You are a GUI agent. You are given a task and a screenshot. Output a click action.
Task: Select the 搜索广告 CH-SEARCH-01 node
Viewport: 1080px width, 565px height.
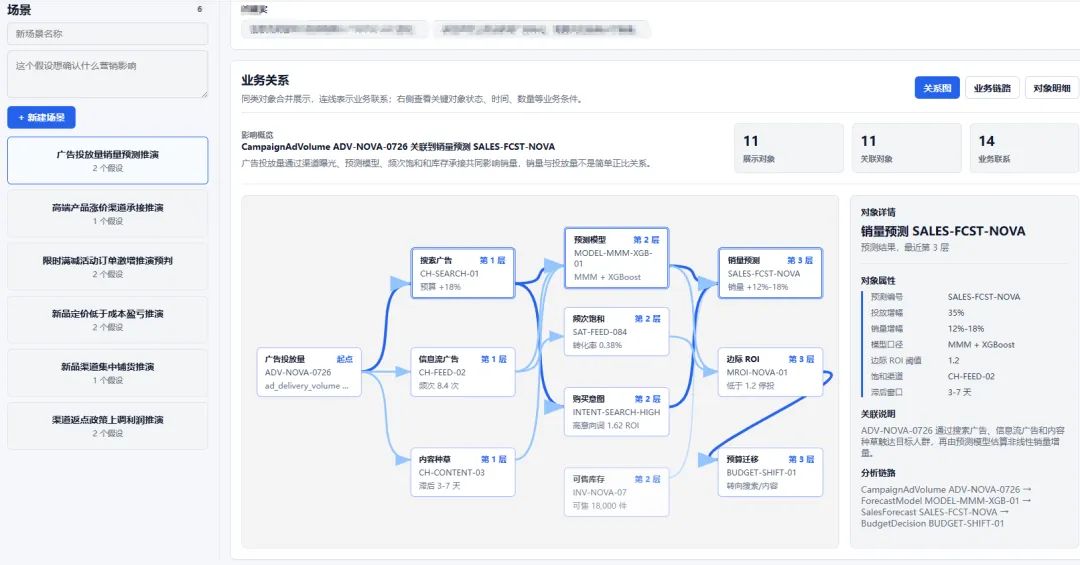click(463, 273)
